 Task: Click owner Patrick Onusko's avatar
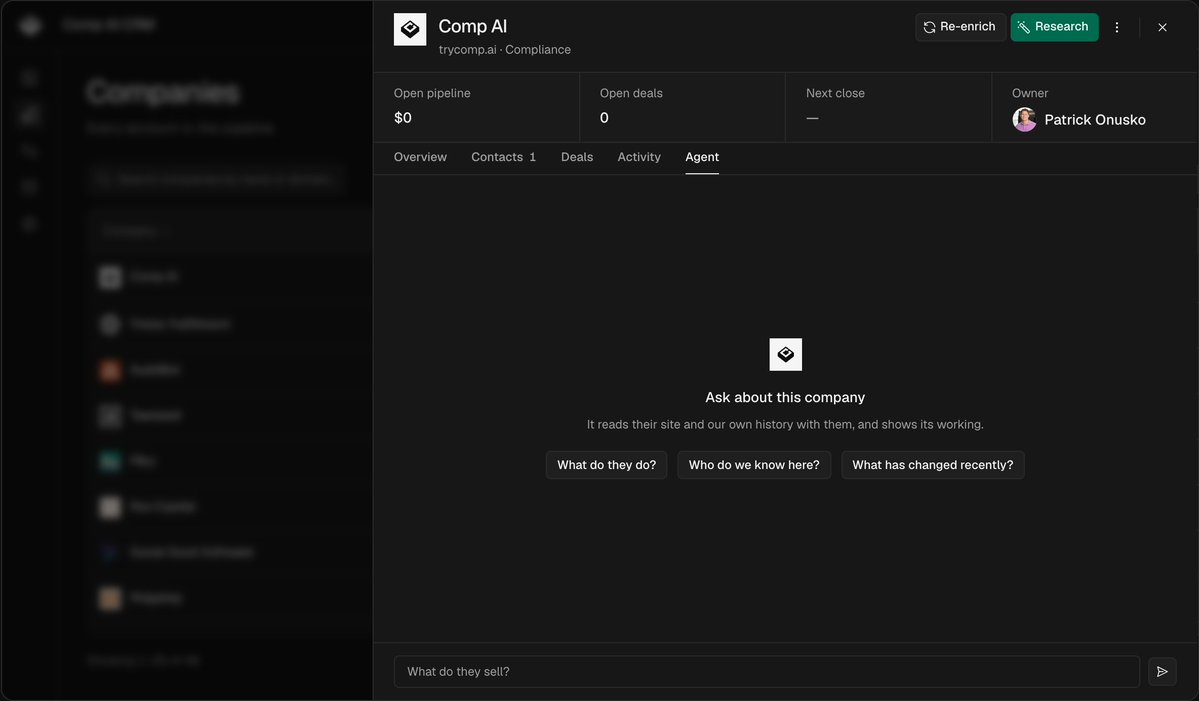pyautogui.click(x=1025, y=119)
